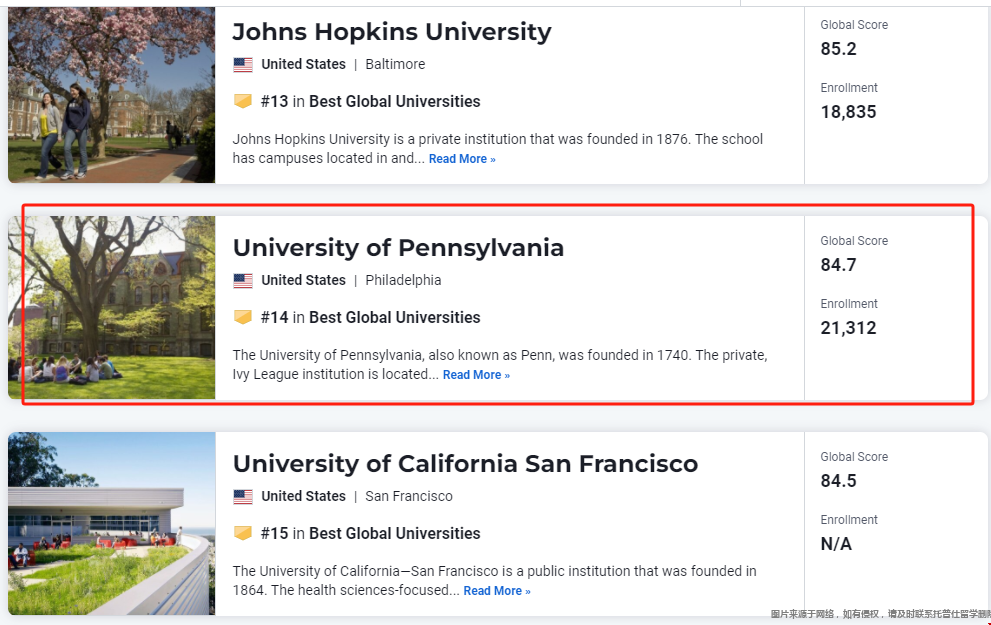This screenshot has width=991, height=625.
Task: Click #15 in Best Global Universities text
Action: 370,534
